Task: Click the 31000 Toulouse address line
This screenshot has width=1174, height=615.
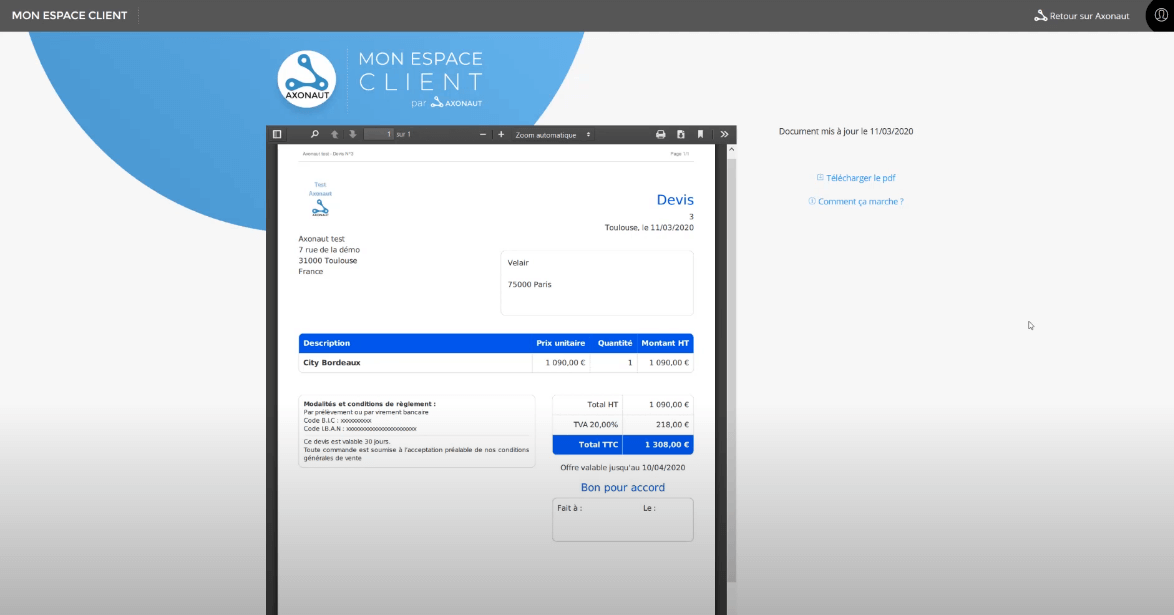Action: tap(328, 261)
